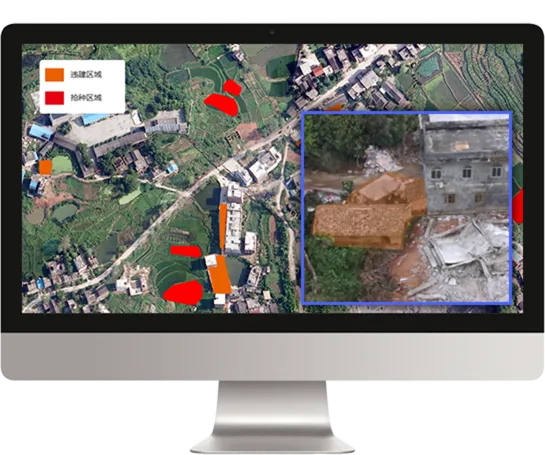
Task: Click the small orange polygon beside the green pond
Action: click(x=45, y=167)
